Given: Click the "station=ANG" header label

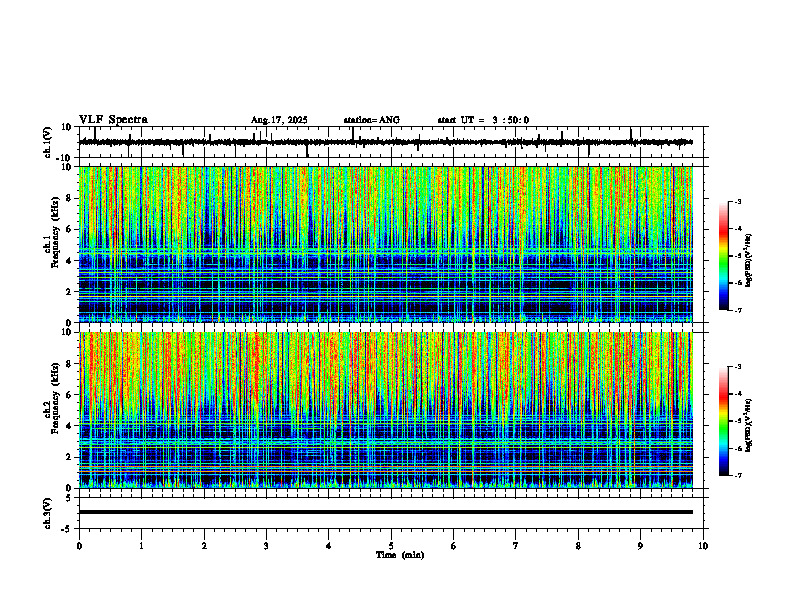Looking at the screenshot, I should coord(371,120).
